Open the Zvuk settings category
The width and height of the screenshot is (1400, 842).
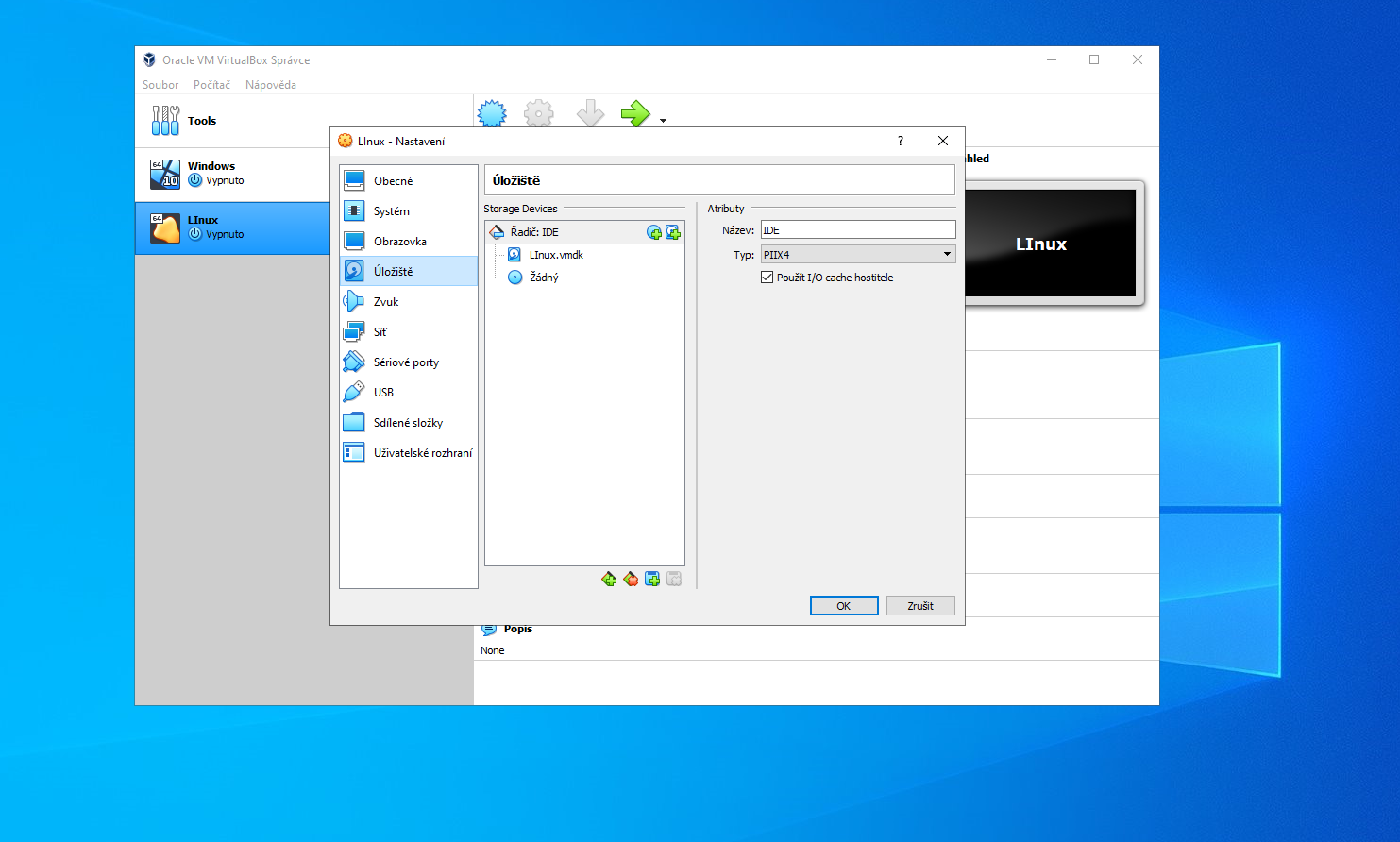click(x=409, y=302)
